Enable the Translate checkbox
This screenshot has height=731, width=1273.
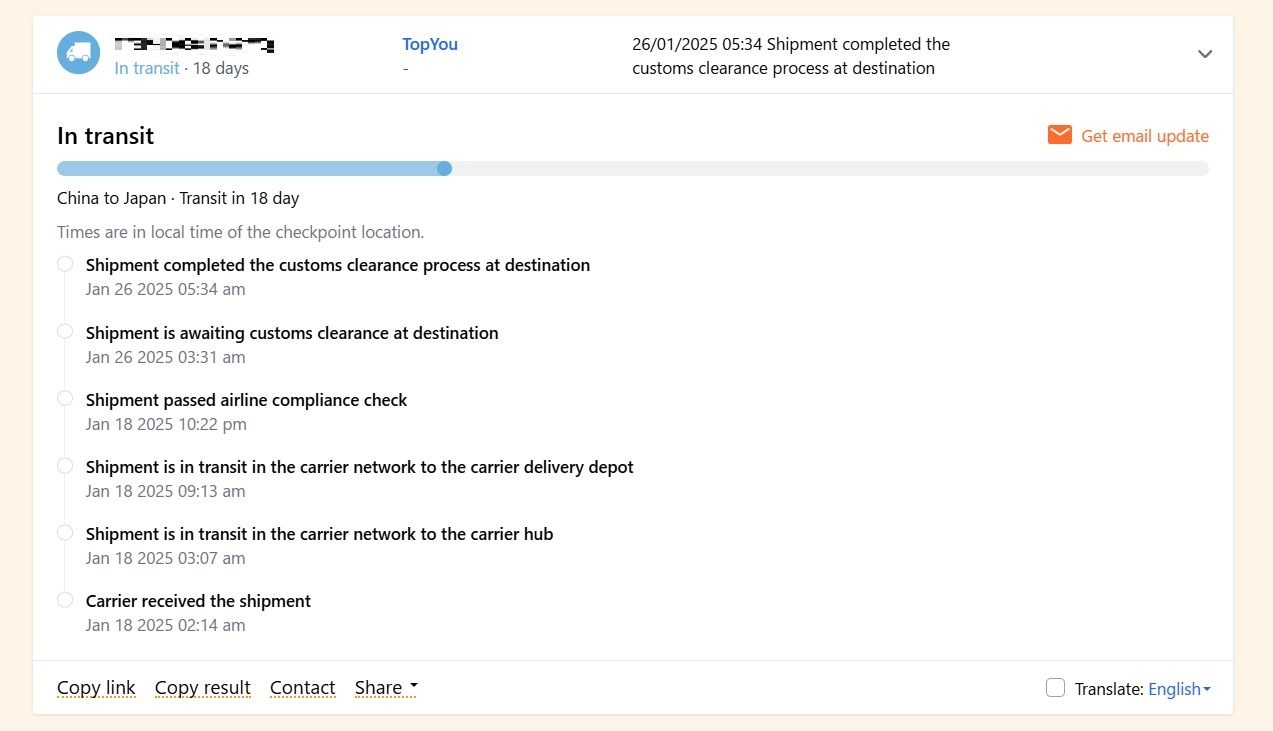[1055, 687]
